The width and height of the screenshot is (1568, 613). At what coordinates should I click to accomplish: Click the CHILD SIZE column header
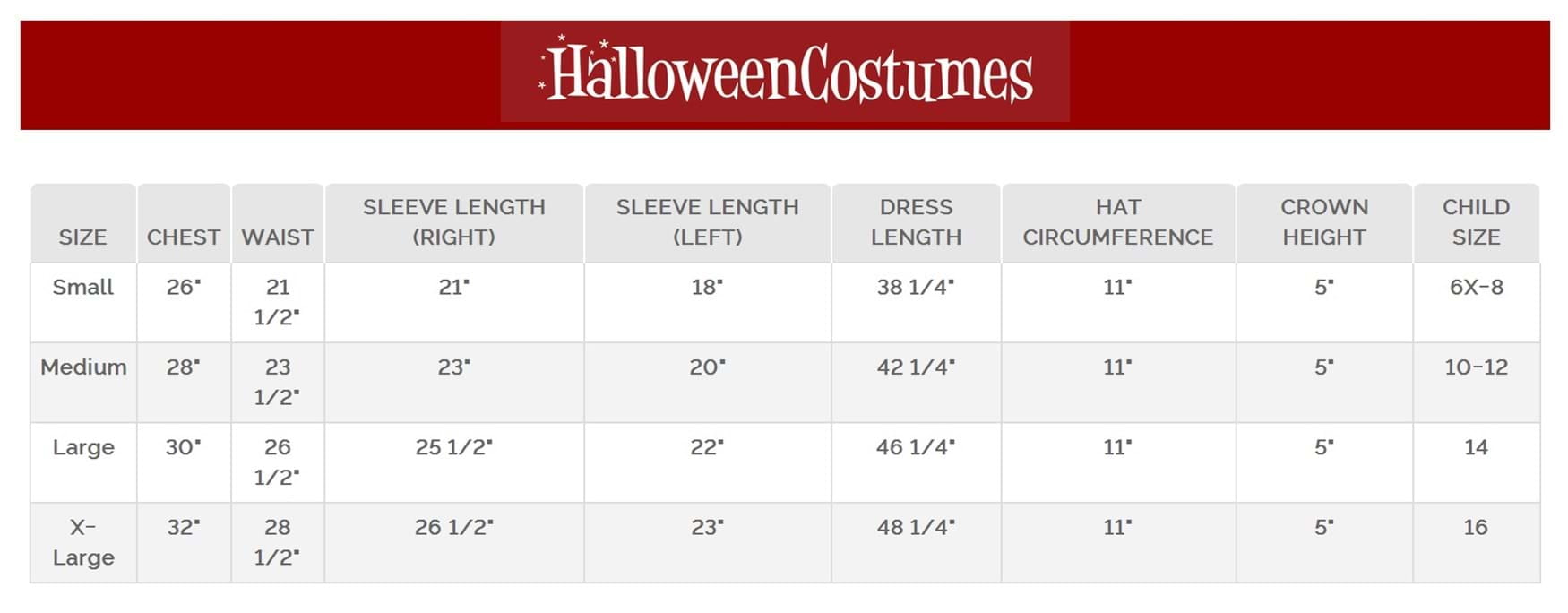(x=1476, y=222)
